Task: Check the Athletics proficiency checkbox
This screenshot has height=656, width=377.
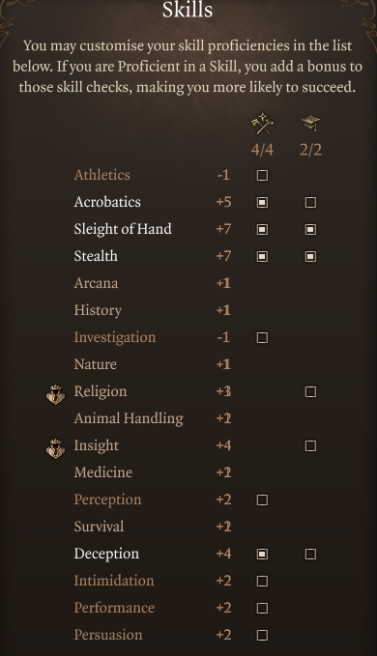Action: [x=262, y=175]
